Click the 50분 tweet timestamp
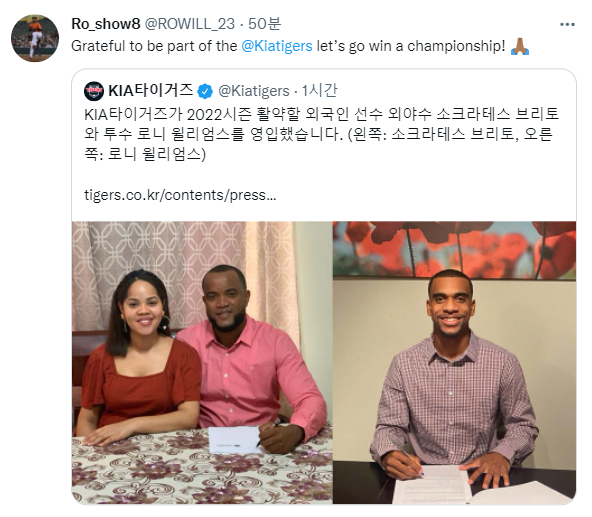592x517 pixels. click(264, 24)
